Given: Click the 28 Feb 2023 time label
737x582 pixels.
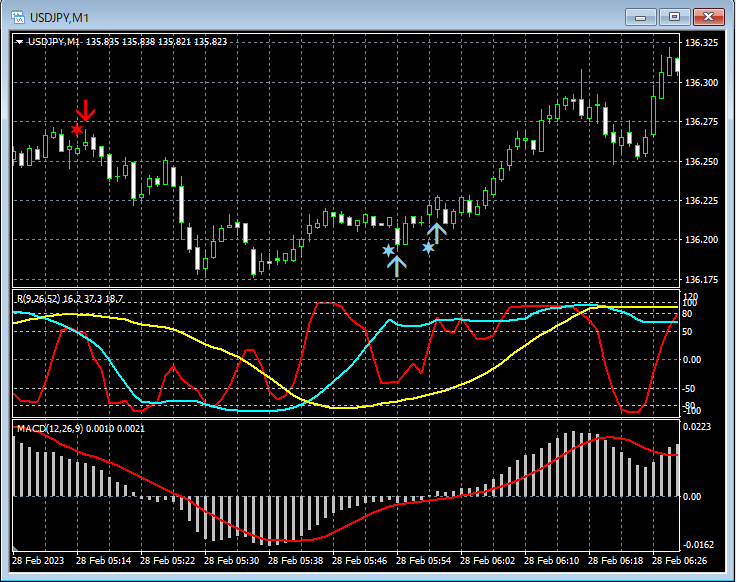Looking at the screenshot, I should pyautogui.click(x=38, y=561).
